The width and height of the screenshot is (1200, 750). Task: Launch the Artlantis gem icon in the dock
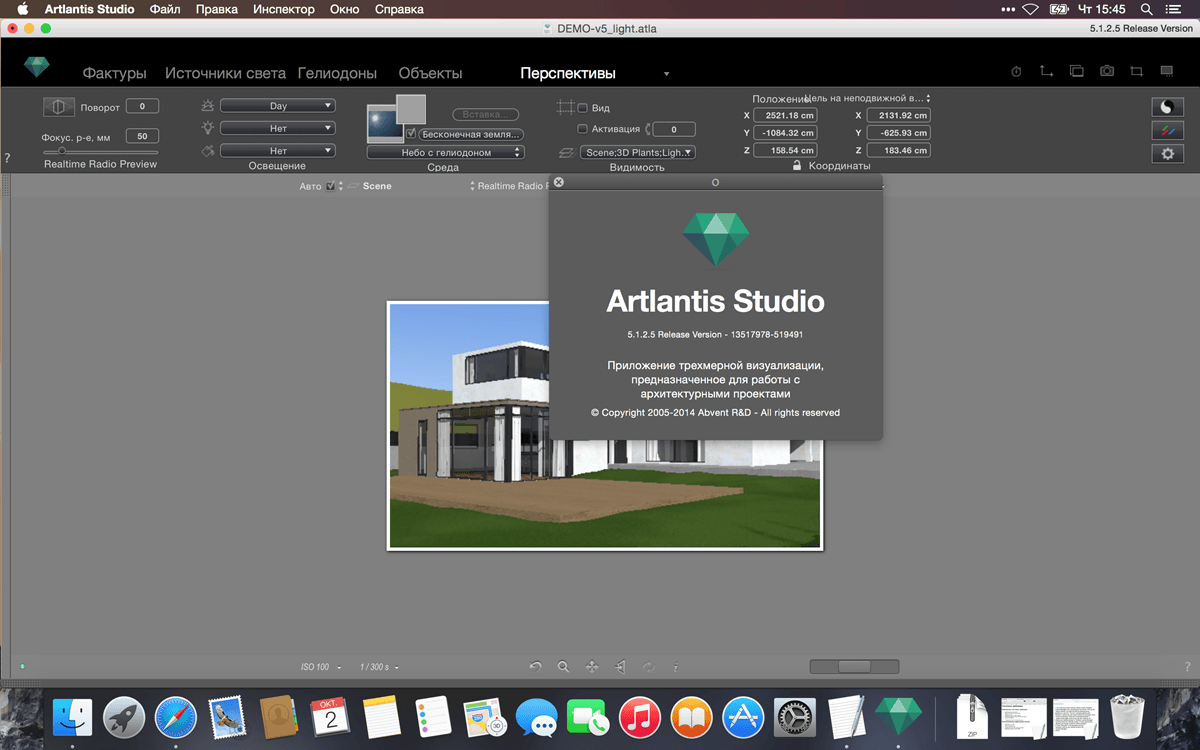click(898, 716)
